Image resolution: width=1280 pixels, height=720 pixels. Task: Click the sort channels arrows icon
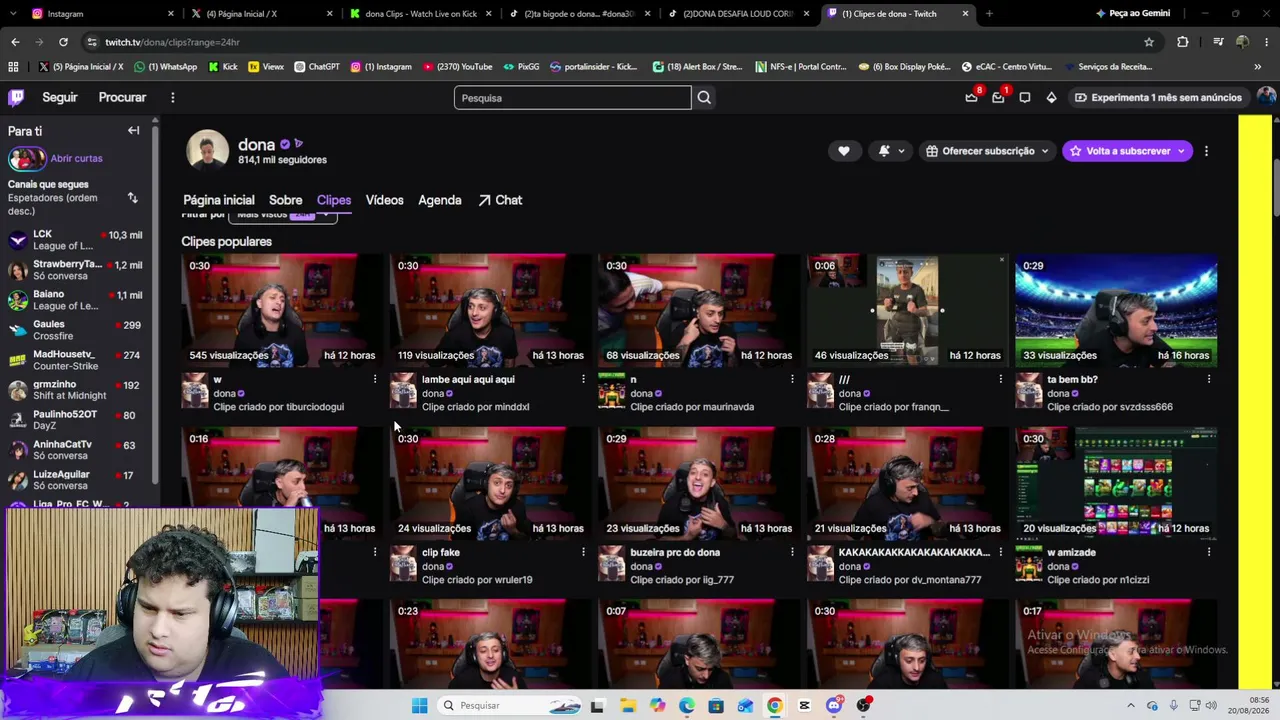pyautogui.click(x=132, y=198)
